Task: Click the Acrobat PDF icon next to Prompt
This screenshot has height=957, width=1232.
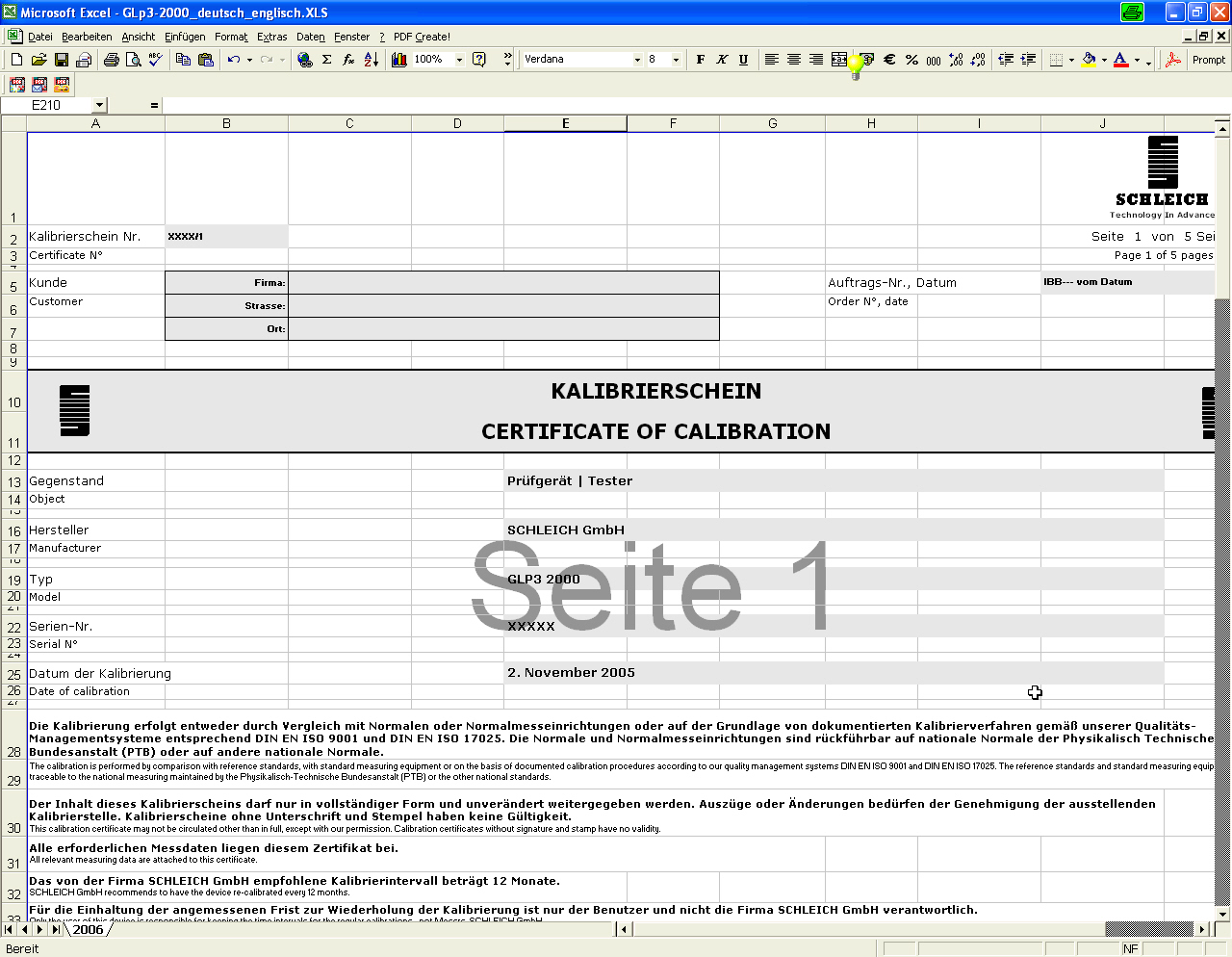Action: coord(1173,60)
